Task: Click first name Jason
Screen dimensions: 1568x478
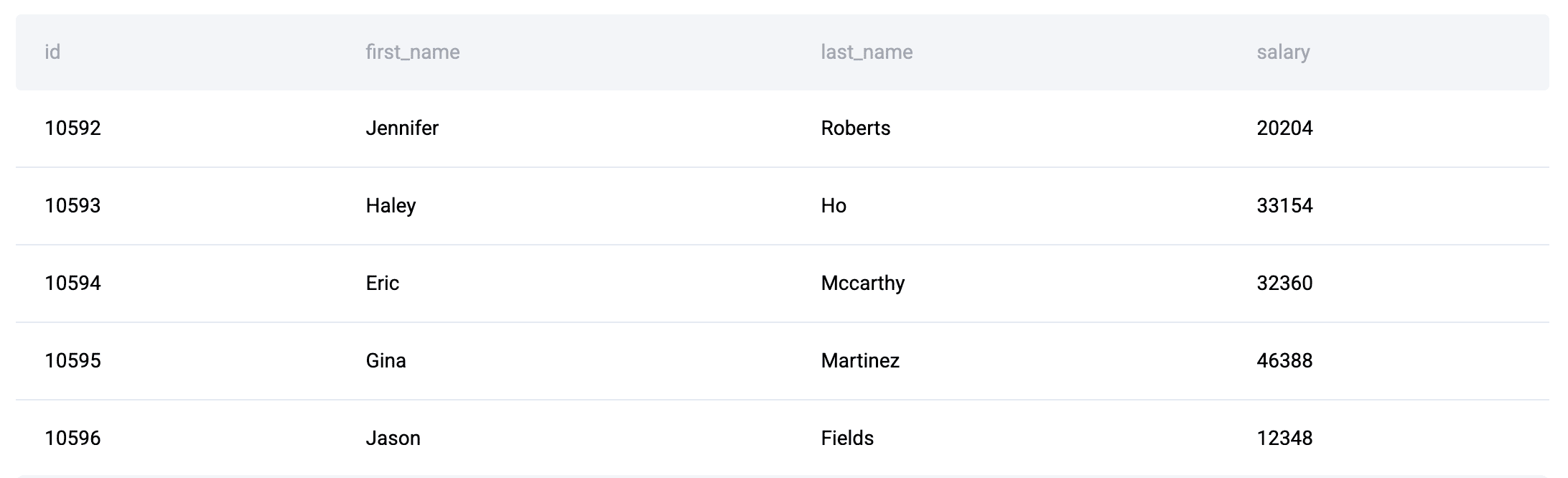Action: 393,438
